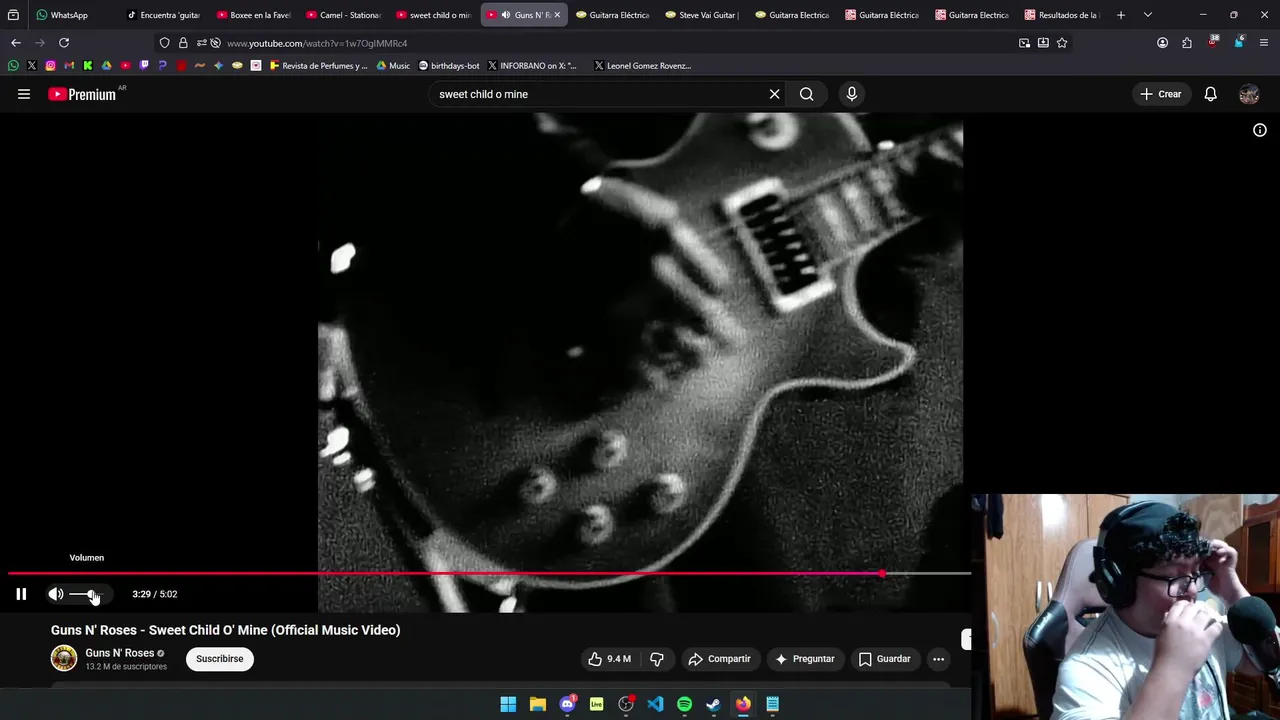This screenshot has height=720, width=1280.
Task: Like the video (9.4 M)
Action: click(x=610, y=659)
